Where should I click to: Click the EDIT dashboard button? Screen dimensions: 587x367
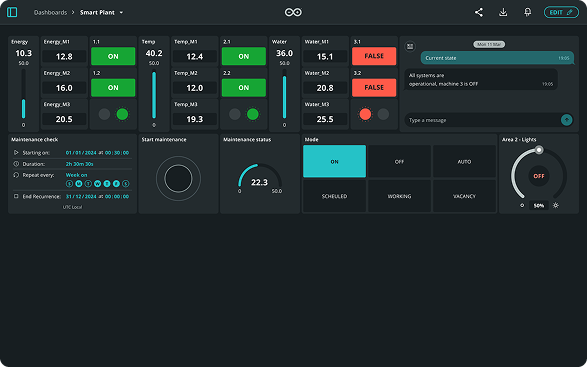(x=561, y=12)
